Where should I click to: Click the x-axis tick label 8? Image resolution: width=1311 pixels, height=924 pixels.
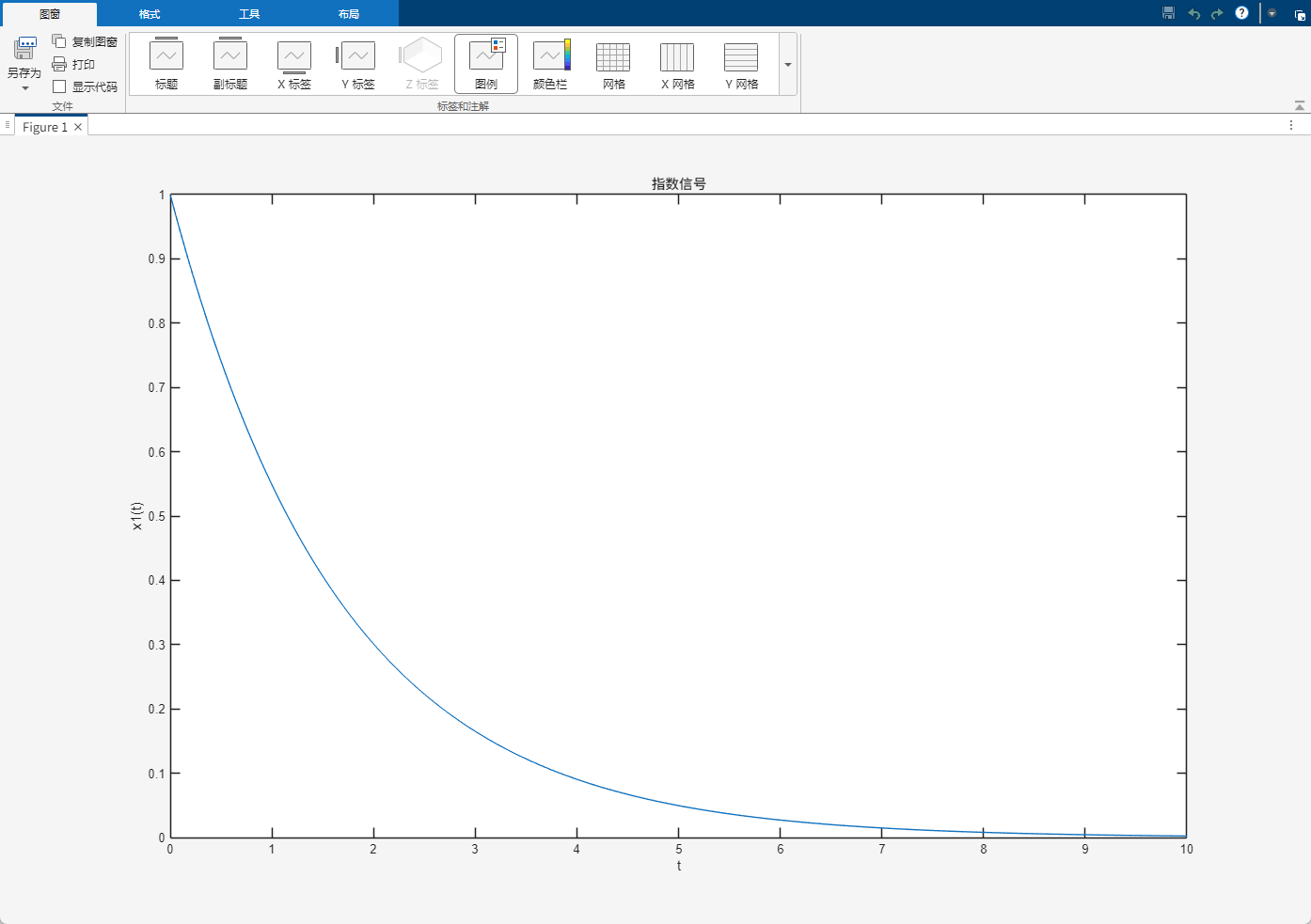pyautogui.click(x=984, y=849)
